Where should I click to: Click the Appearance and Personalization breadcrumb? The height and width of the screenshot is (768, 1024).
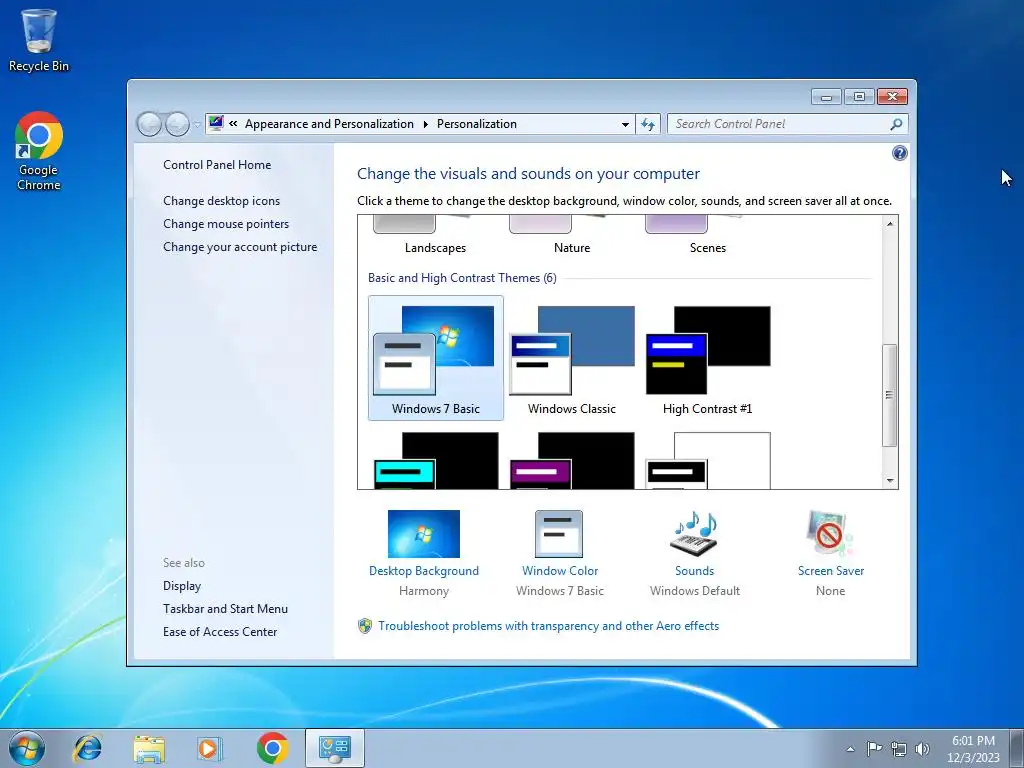point(329,124)
